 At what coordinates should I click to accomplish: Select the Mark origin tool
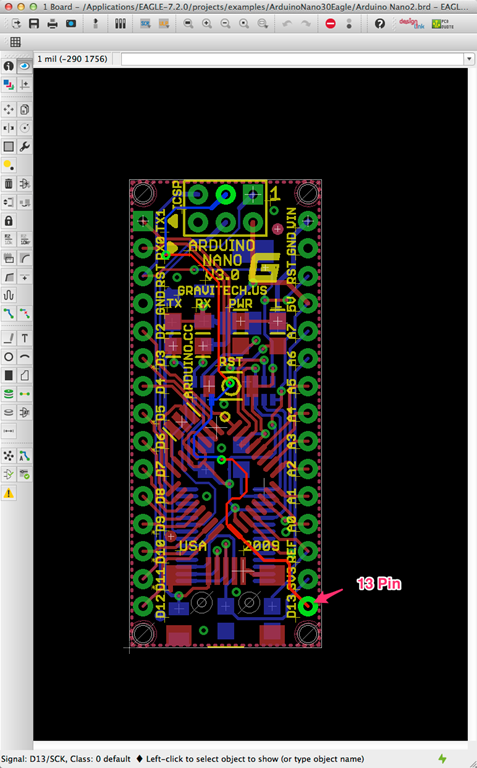click(x=24, y=85)
